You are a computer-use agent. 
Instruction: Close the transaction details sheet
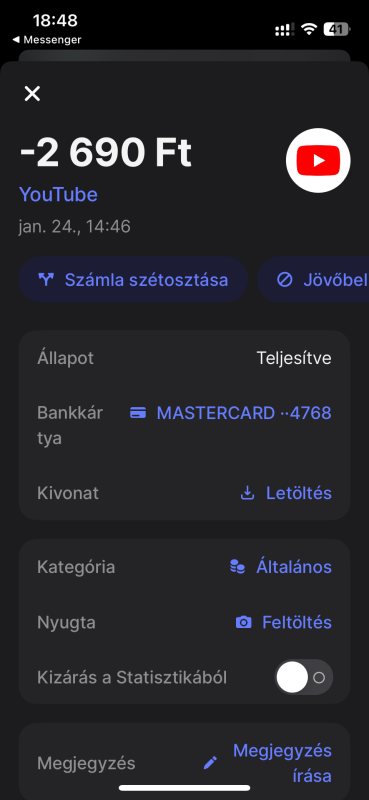click(x=32, y=93)
